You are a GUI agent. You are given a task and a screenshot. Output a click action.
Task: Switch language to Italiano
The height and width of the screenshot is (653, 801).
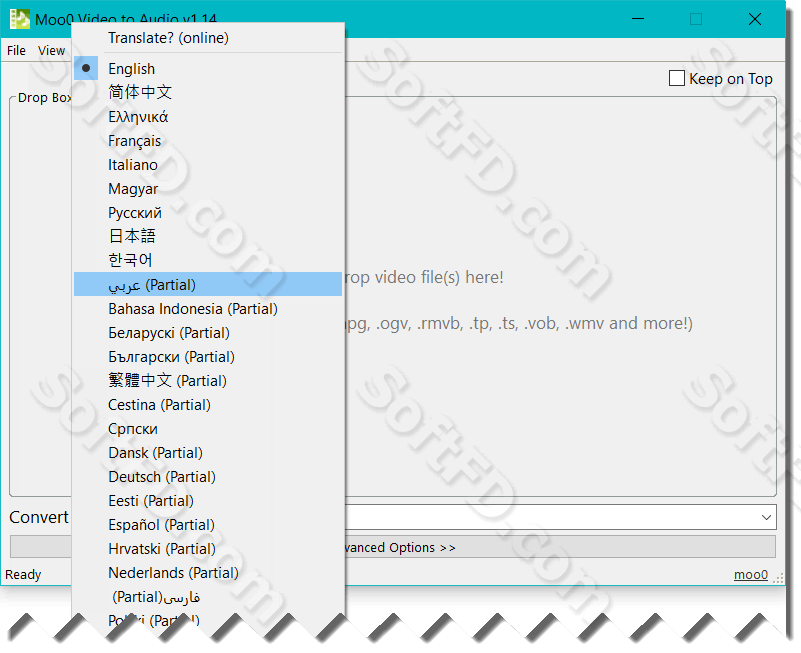[208, 165]
